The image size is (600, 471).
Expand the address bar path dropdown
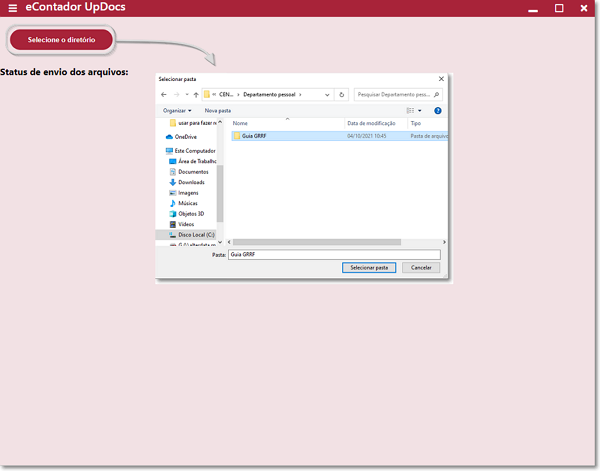coord(327,95)
